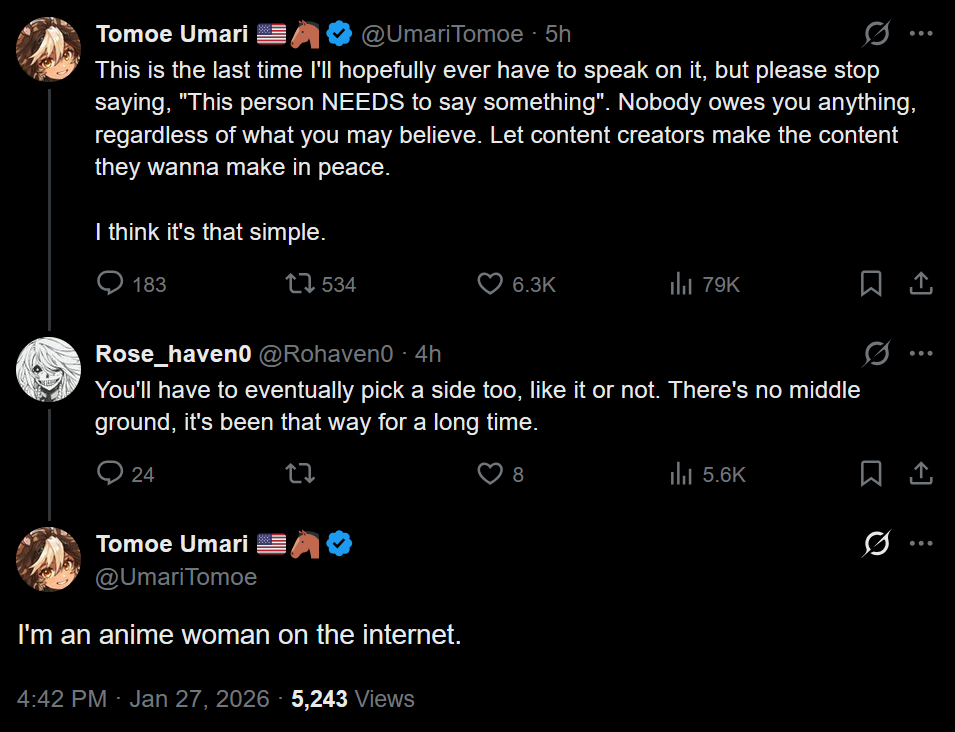The width and height of the screenshot is (955, 732).
Task: Open more options on first tweet
Action: [x=920, y=34]
